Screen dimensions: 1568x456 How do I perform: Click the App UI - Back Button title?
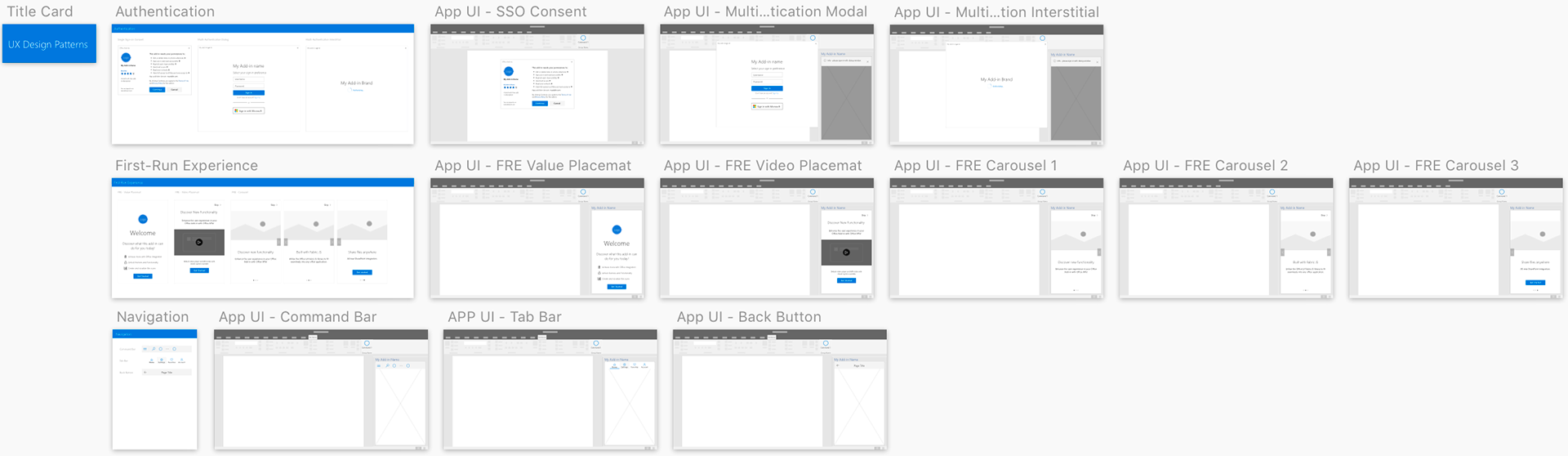click(748, 317)
